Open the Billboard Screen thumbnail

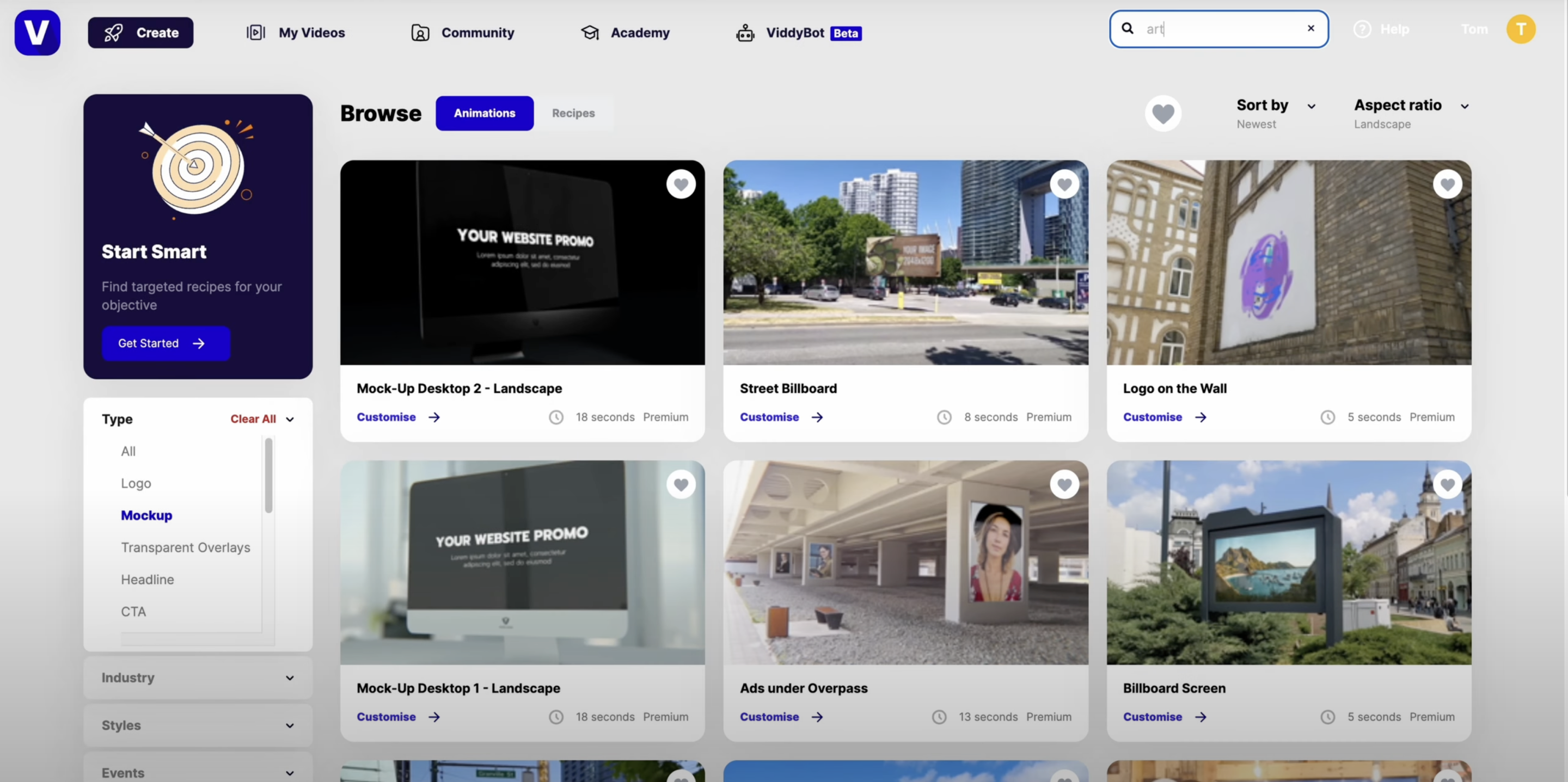pyautogui.click(x=1289, y=562)
